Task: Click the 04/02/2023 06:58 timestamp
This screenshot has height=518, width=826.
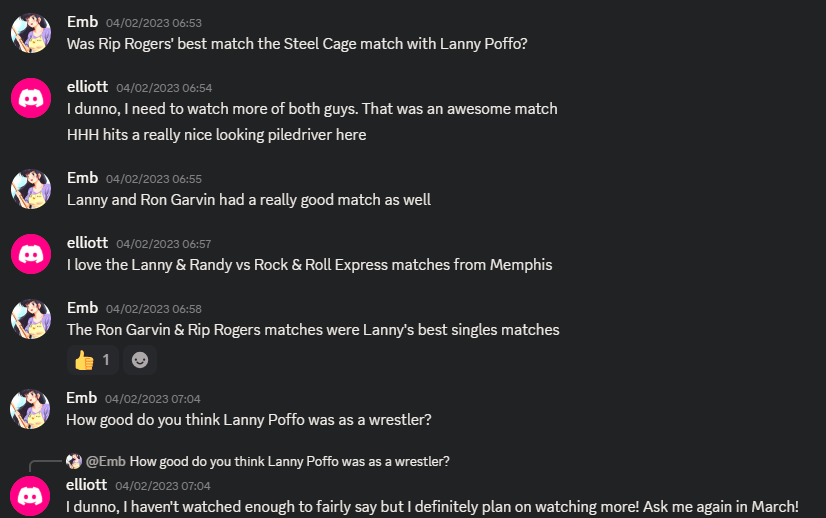Action: [153, 308]
